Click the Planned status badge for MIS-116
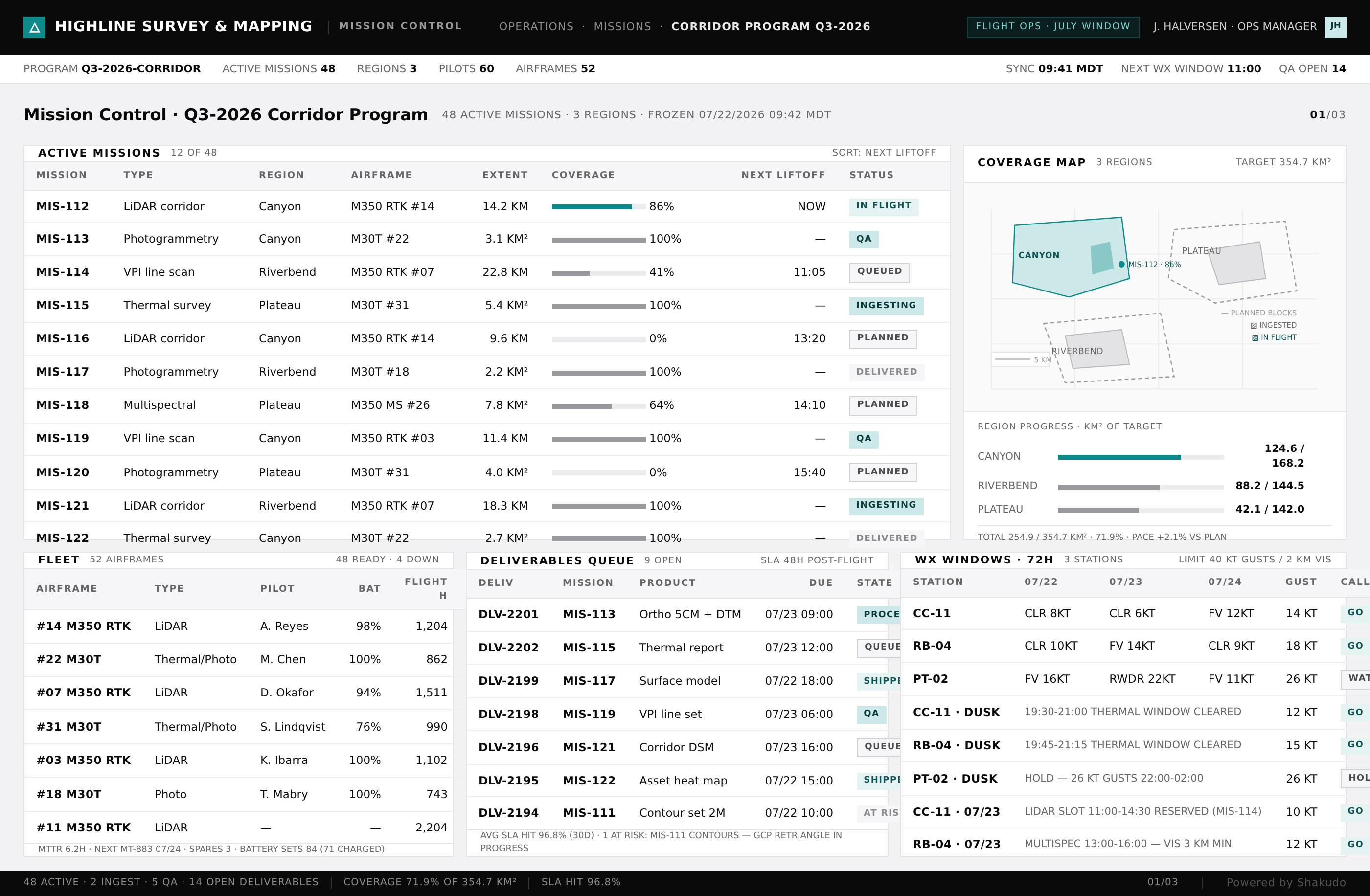Screen dimensions: 1370x896 click(883, 338)
